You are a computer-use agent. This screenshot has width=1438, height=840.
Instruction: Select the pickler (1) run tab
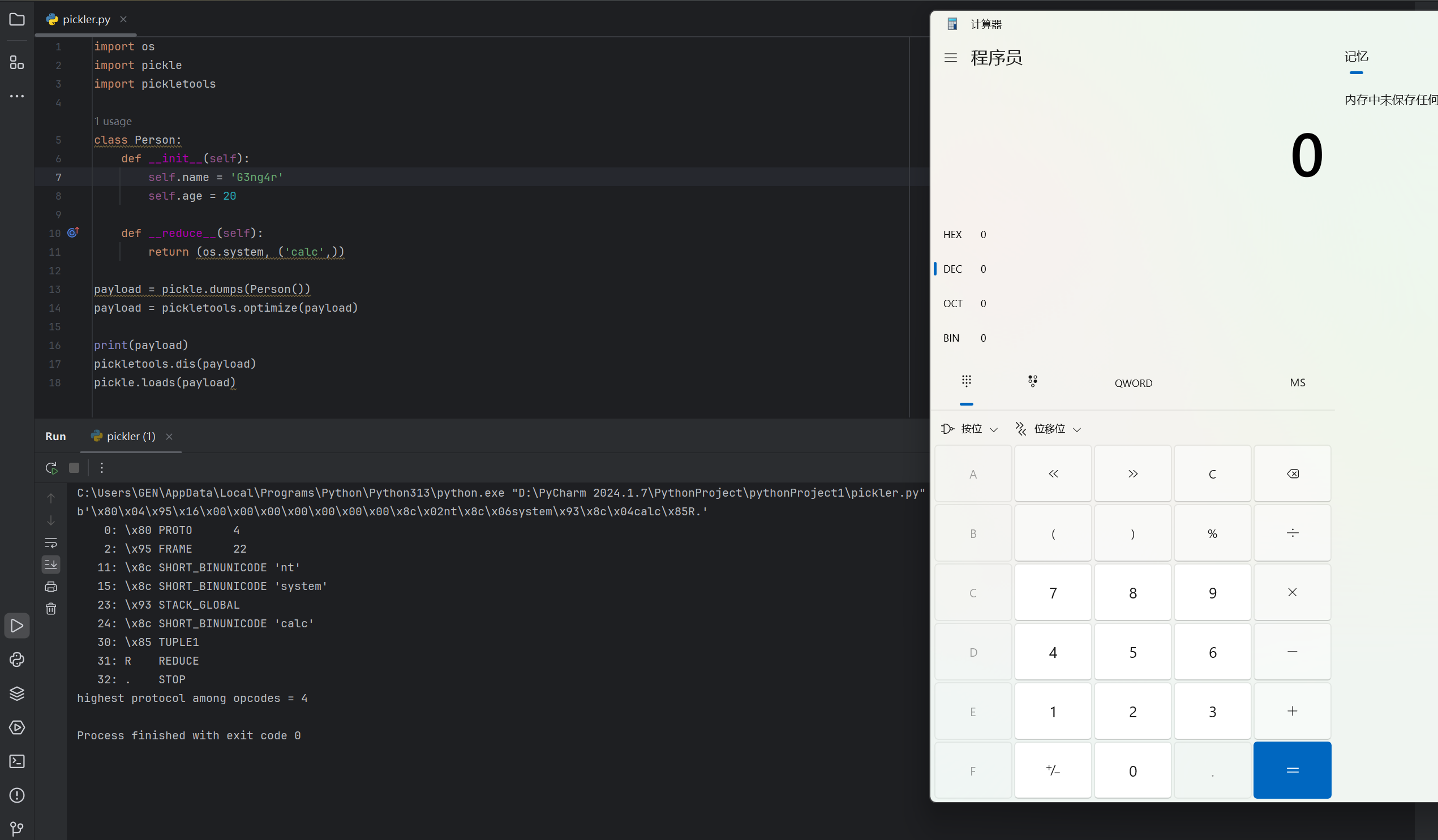point(130,436)
